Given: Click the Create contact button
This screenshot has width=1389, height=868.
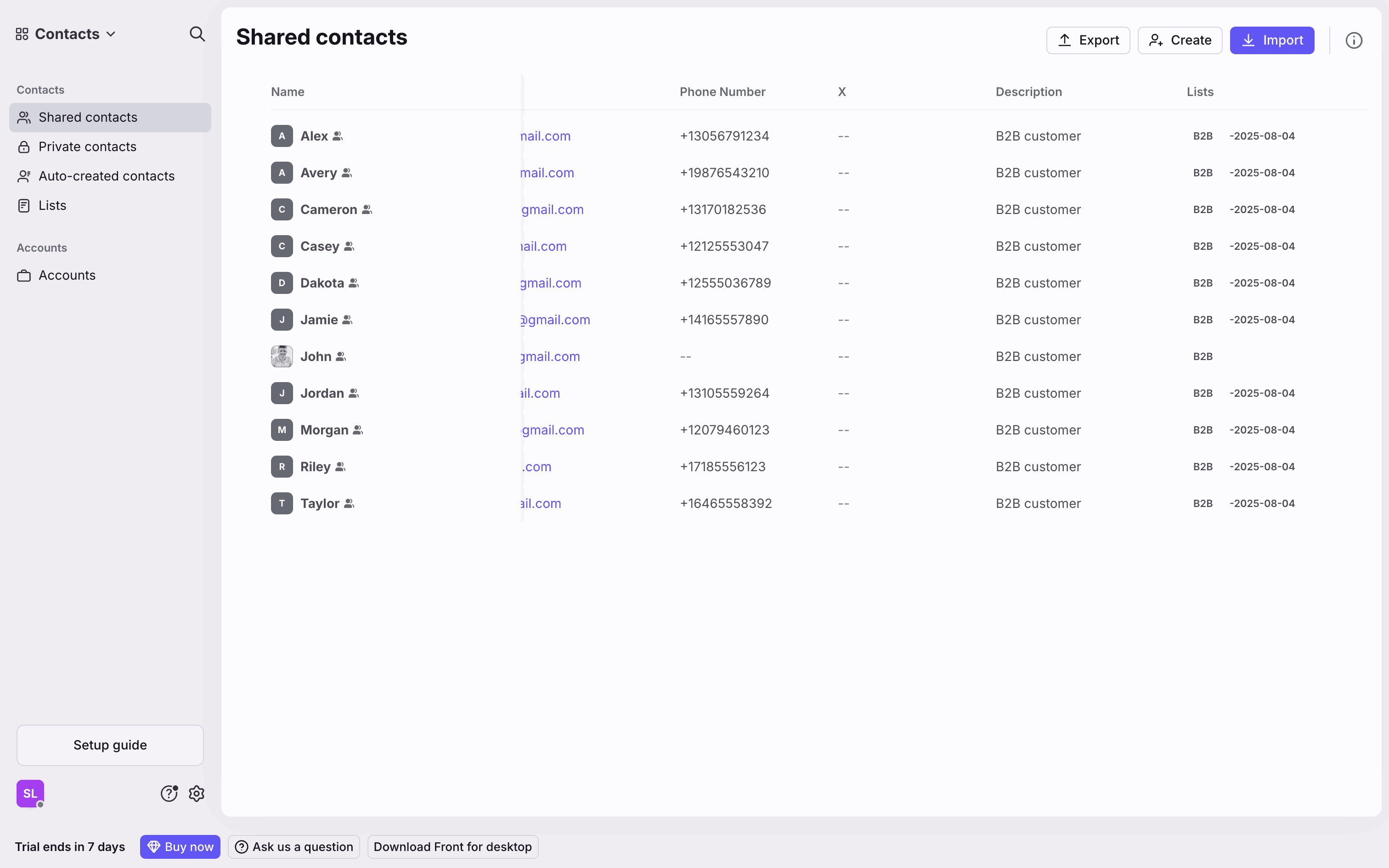Looking at the screenshot, I should (1180, 40).
